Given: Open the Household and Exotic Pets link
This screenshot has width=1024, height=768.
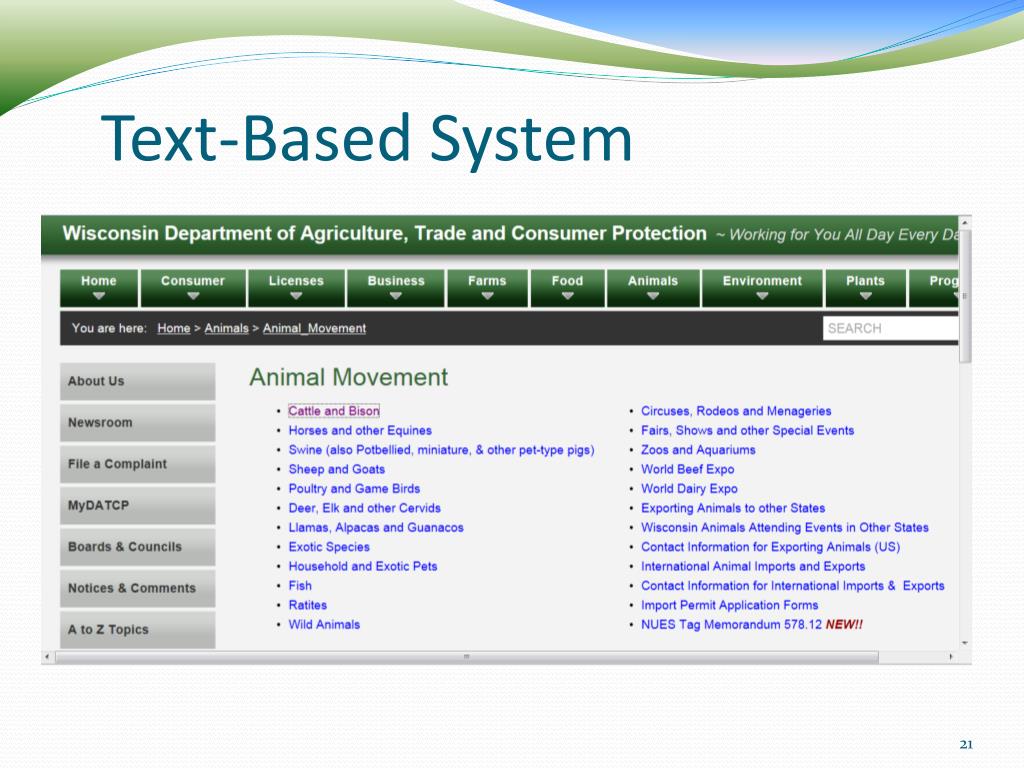Looking at the screenshot, I should point(362,566).
